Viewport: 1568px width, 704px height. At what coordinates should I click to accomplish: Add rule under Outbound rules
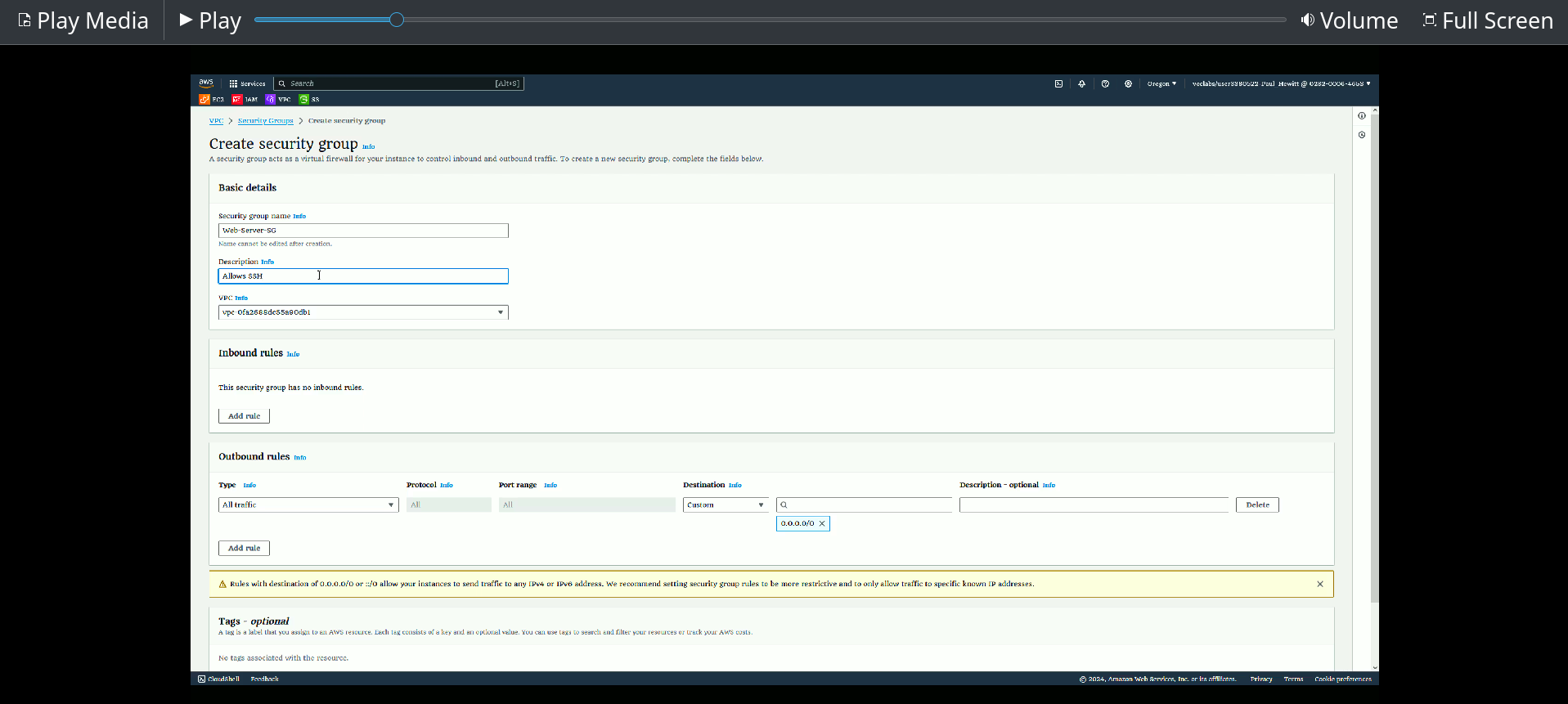(244, 549)
